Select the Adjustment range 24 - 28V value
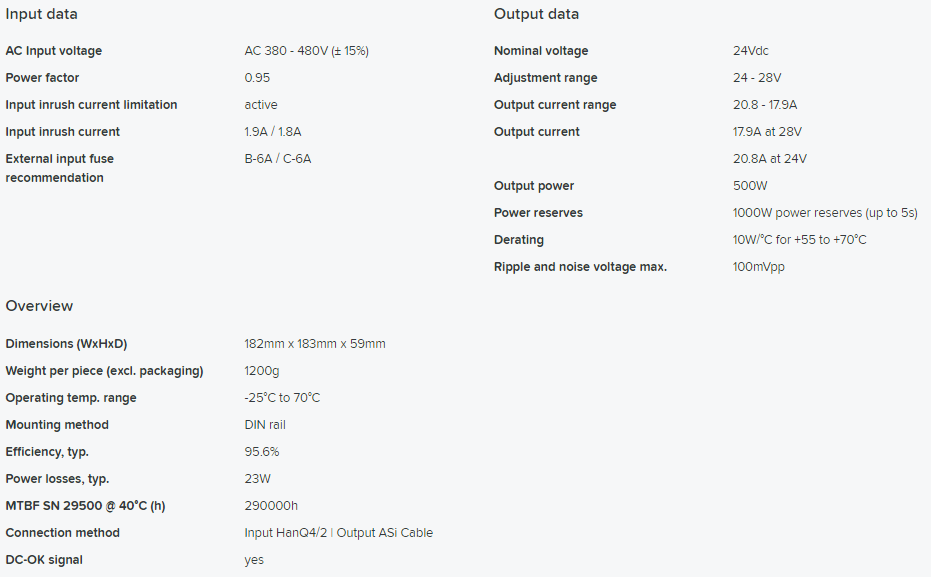The width and height of the screenshot is (931, 577). click(757, 78)
